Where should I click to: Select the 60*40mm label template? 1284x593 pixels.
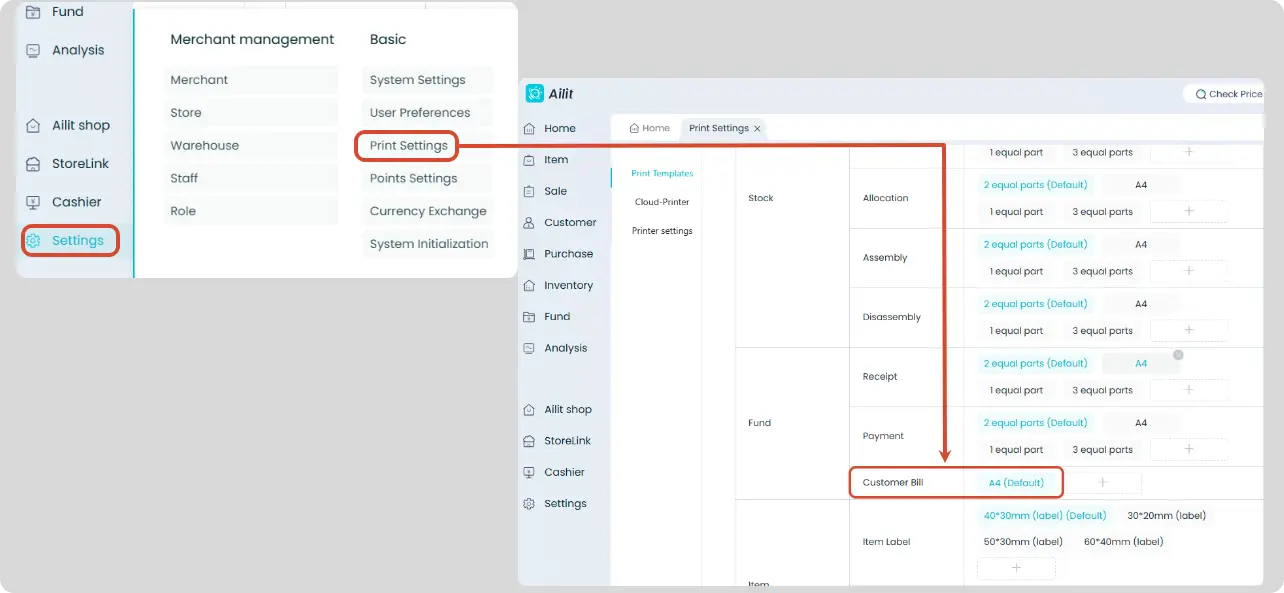[1123, 542]
